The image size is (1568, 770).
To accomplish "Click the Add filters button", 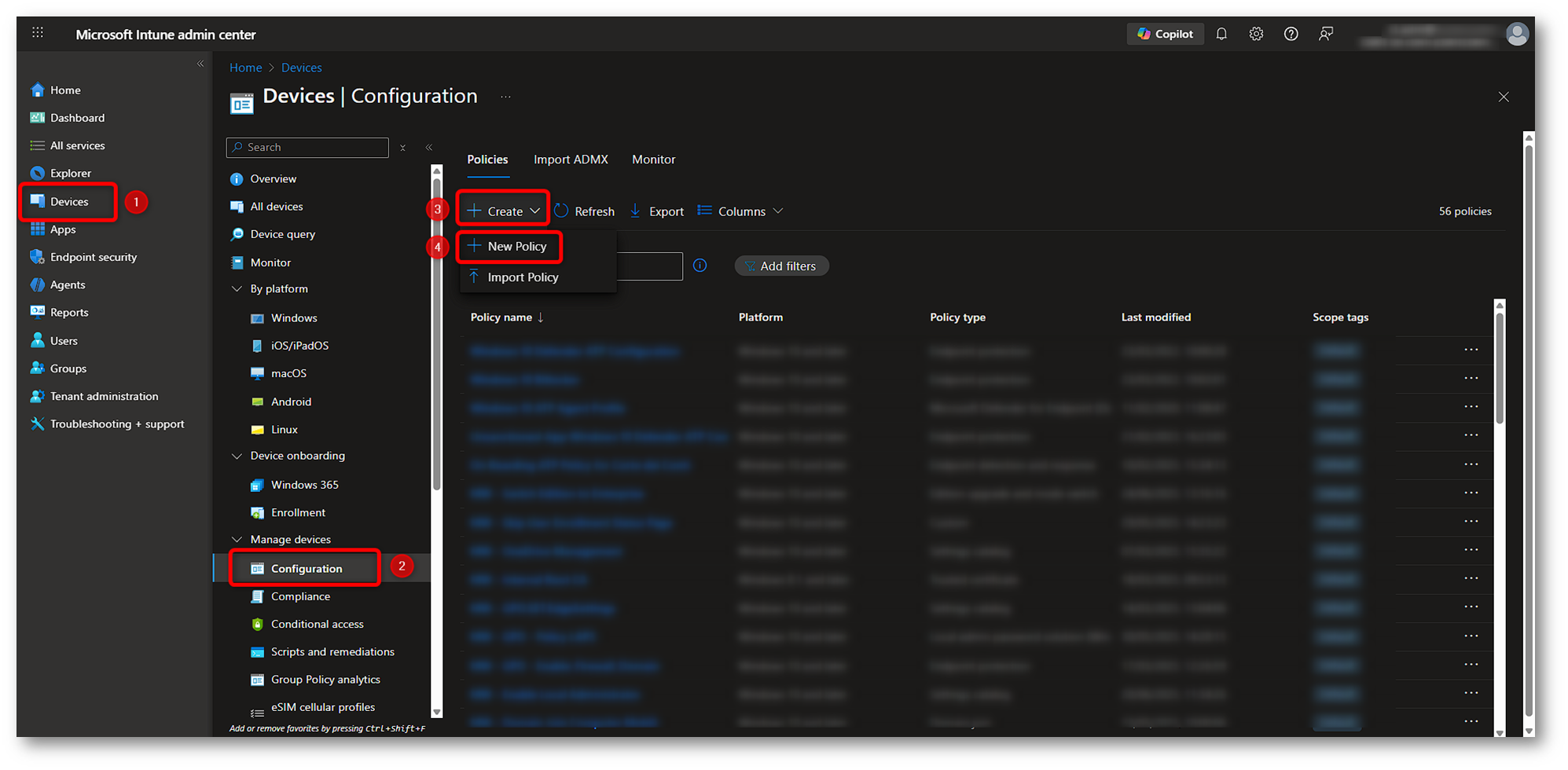I will [781, 266].
